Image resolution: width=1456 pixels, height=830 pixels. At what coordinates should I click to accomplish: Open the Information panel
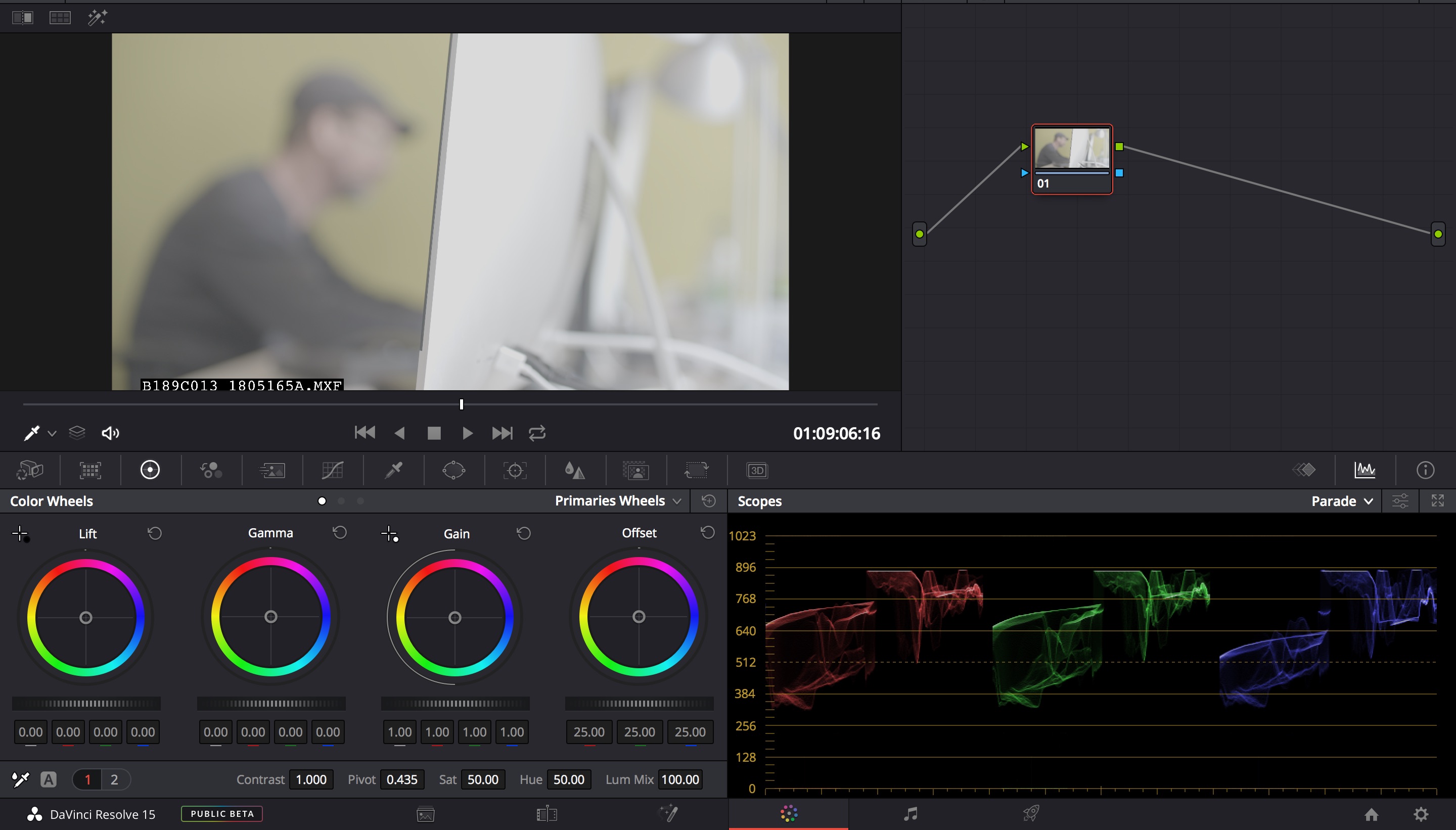[1425, 470]
